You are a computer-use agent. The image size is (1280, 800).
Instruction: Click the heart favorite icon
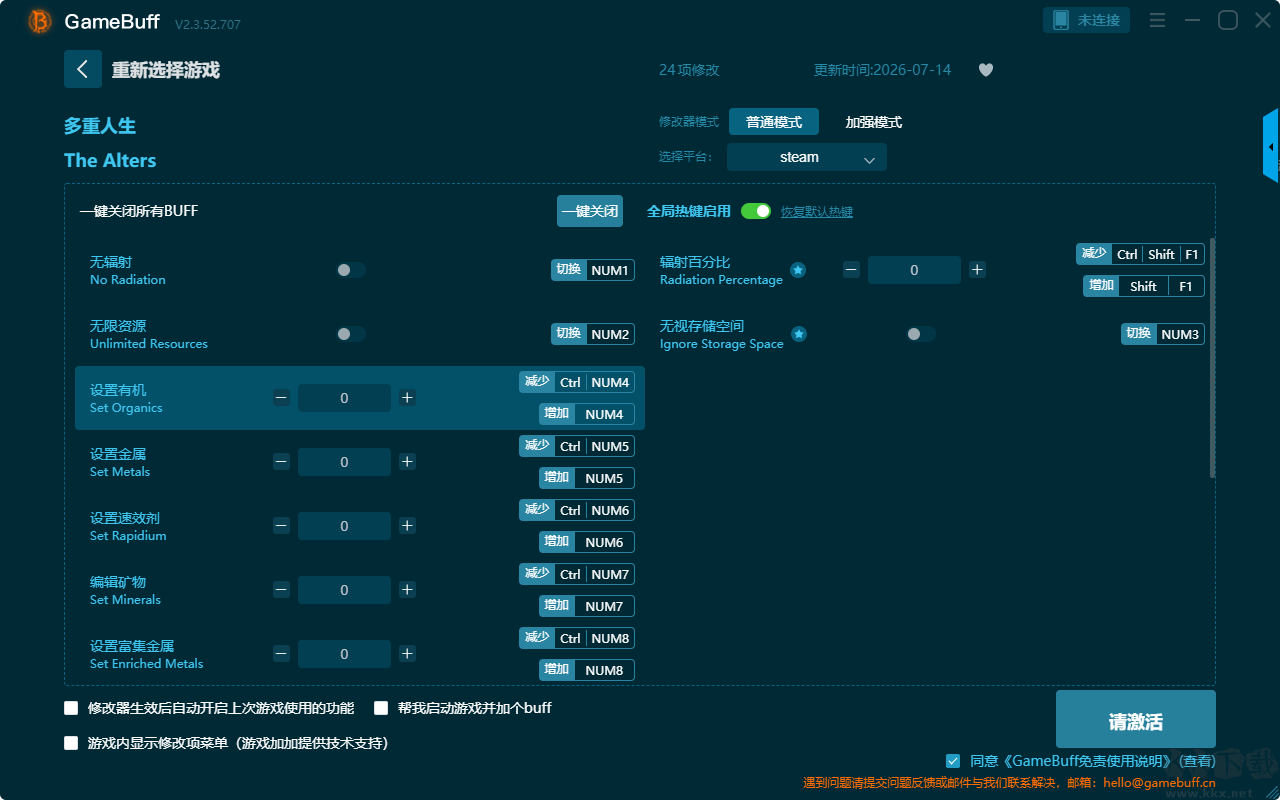coord(986,70)
